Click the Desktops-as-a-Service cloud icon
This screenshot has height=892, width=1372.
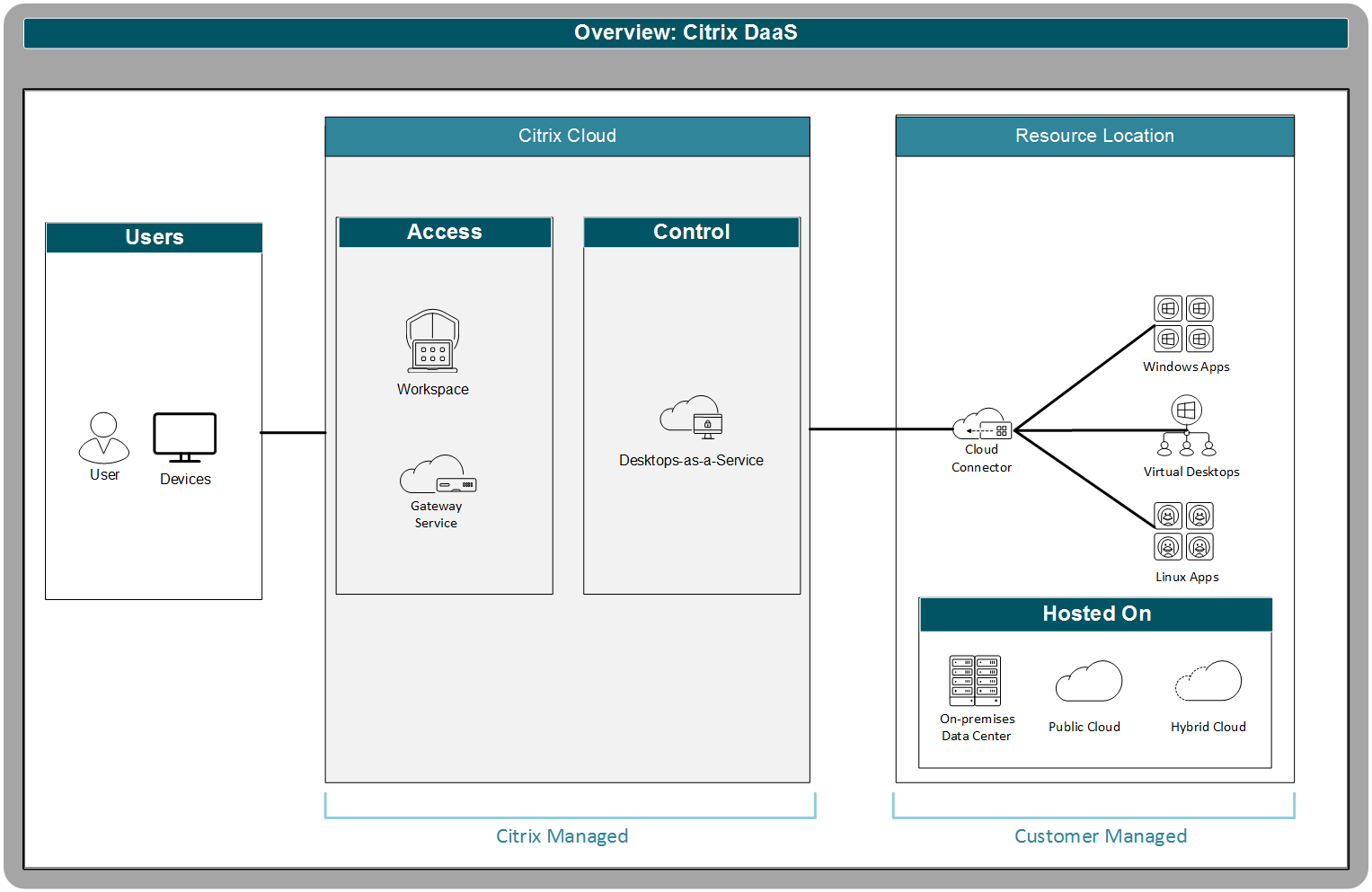point(691,418)
